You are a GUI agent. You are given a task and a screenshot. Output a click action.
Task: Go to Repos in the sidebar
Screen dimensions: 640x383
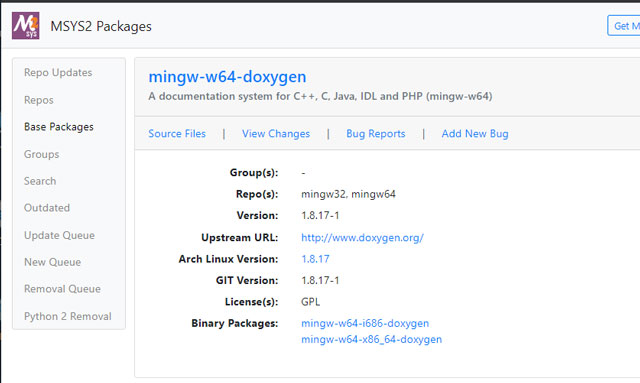click(39, 100)
